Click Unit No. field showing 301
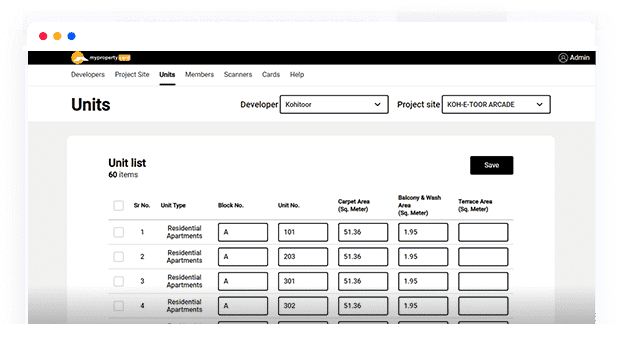The width and height of the screenshot is (624, 361). pyautogui.click(x=303, y=281)
